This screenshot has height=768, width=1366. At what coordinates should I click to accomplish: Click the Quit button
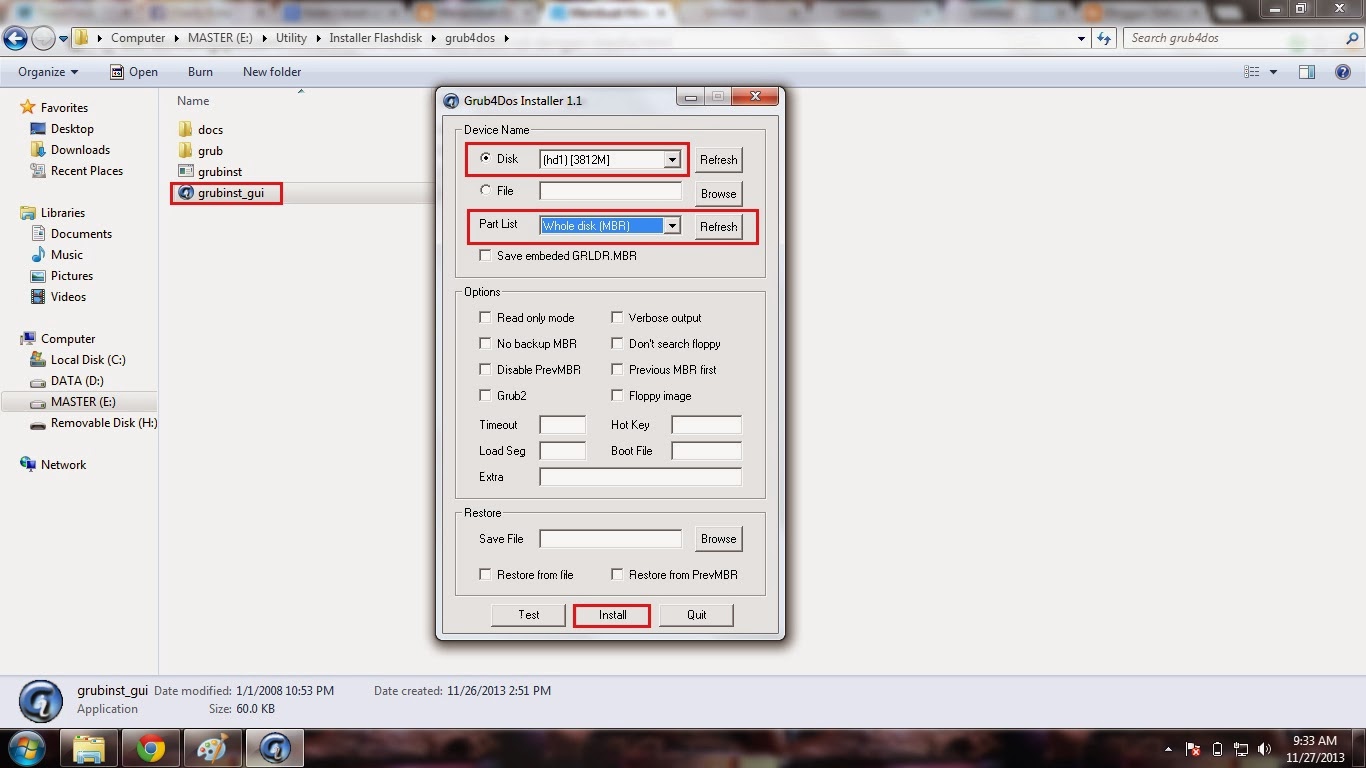coord(697,615)
